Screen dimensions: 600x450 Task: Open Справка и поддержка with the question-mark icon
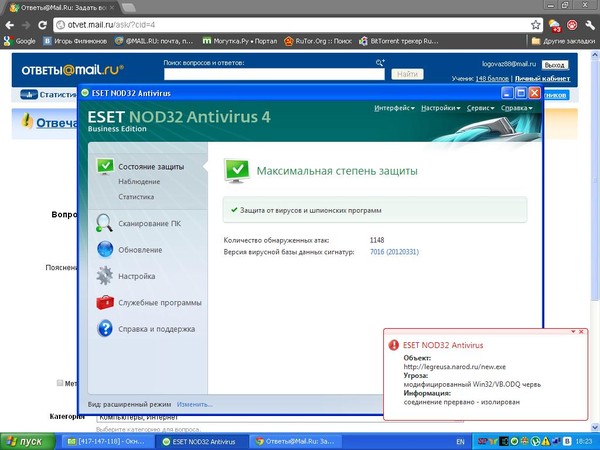point(146,329)
